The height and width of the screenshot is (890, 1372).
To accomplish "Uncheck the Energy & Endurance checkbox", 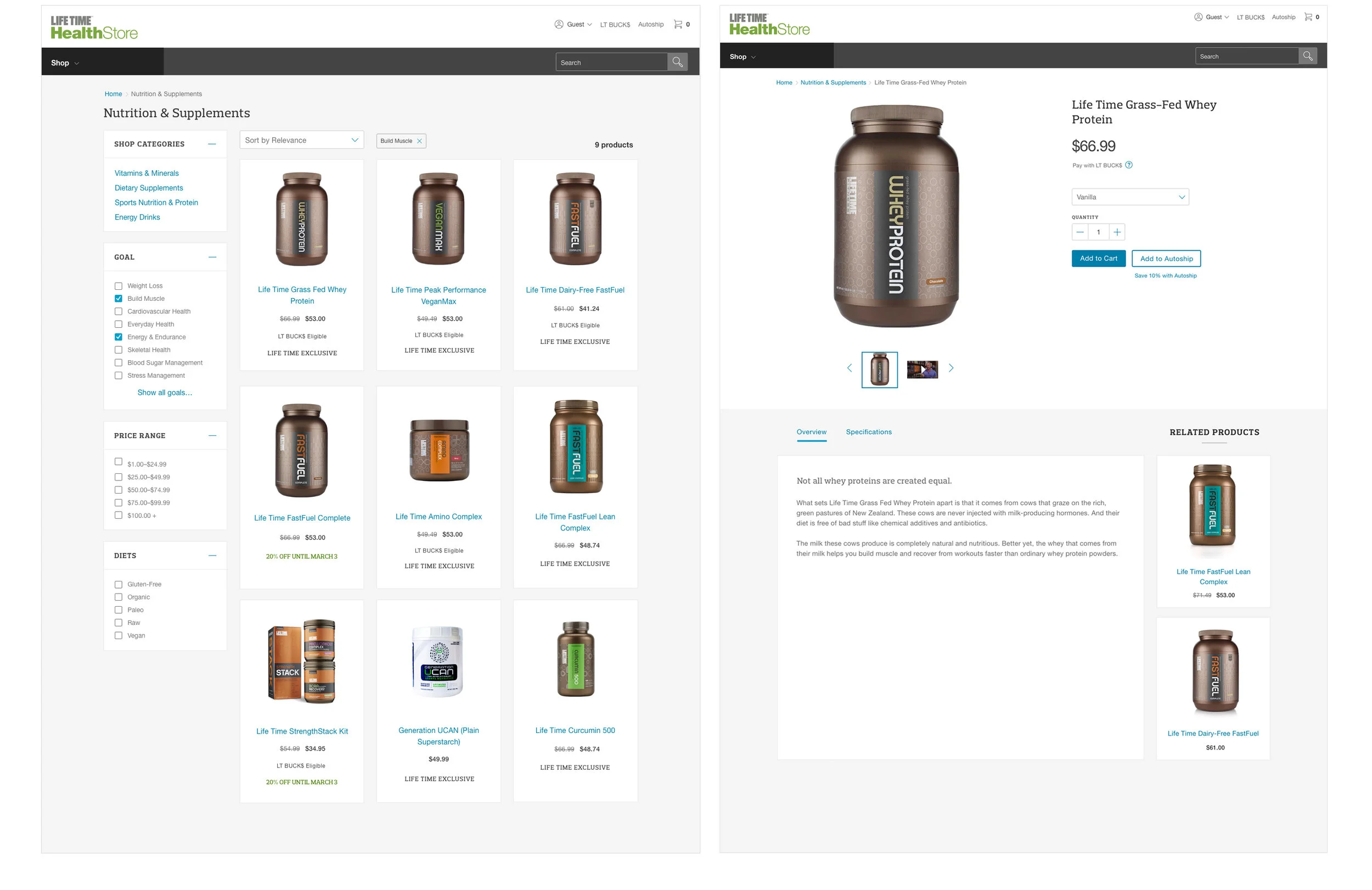I will pyautogui.click(x=118, y=338).
